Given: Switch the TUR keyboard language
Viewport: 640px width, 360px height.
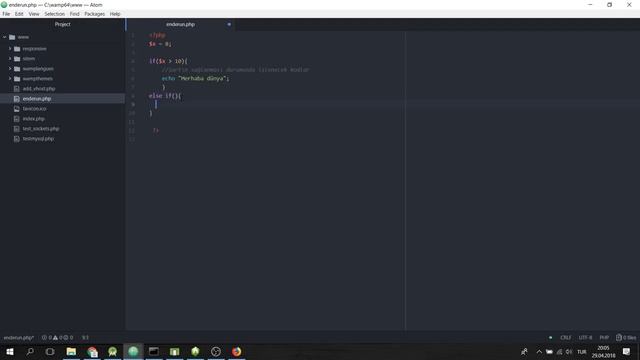Looking at the screenshot, I should (x=582, y=351).
